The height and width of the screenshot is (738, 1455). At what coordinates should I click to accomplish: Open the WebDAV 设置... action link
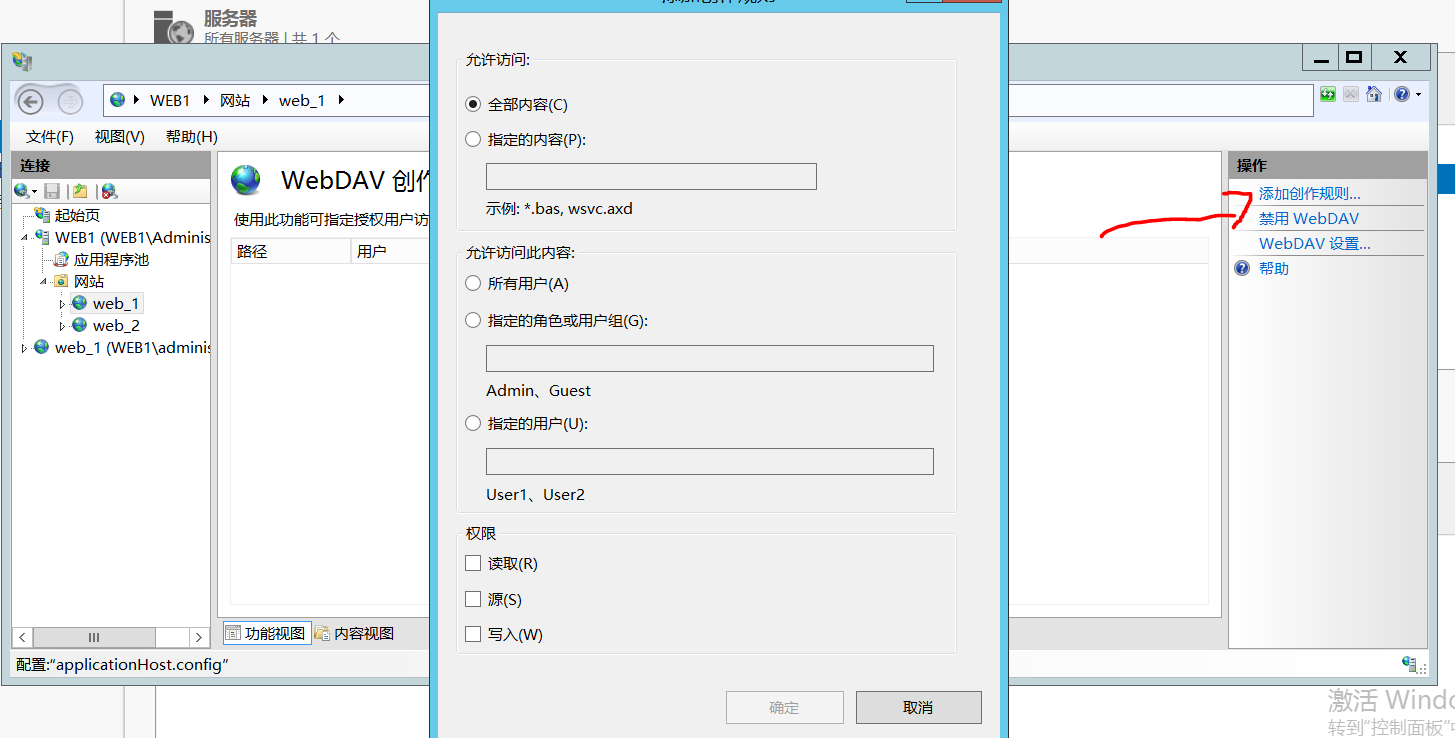coord(1315,243)
